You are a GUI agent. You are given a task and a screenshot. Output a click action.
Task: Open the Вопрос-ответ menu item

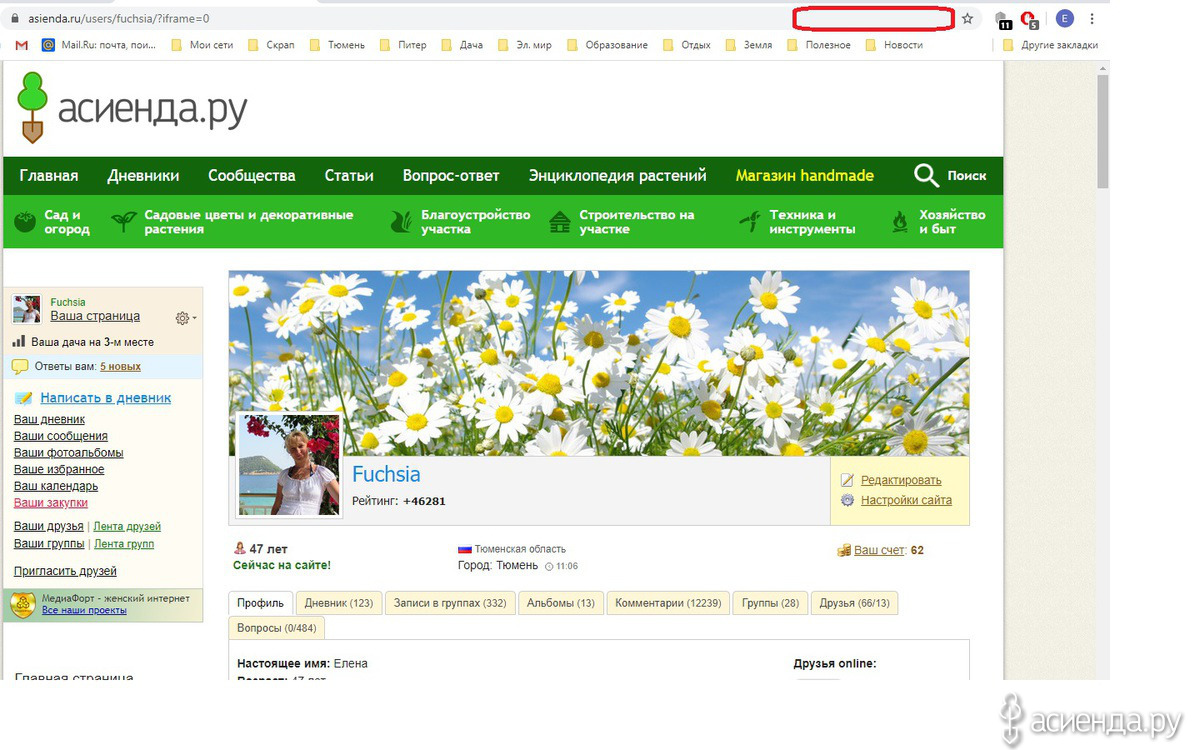pos(451,176)
